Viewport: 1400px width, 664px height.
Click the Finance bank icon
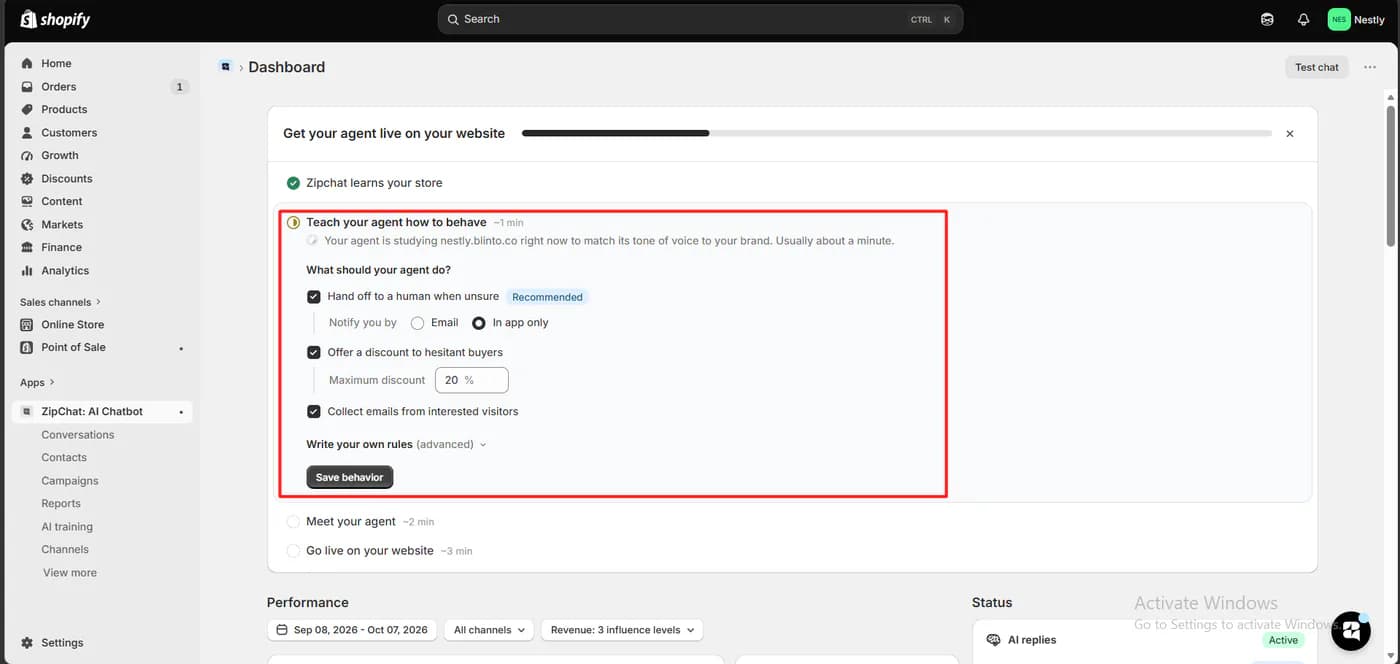[27, 247]
